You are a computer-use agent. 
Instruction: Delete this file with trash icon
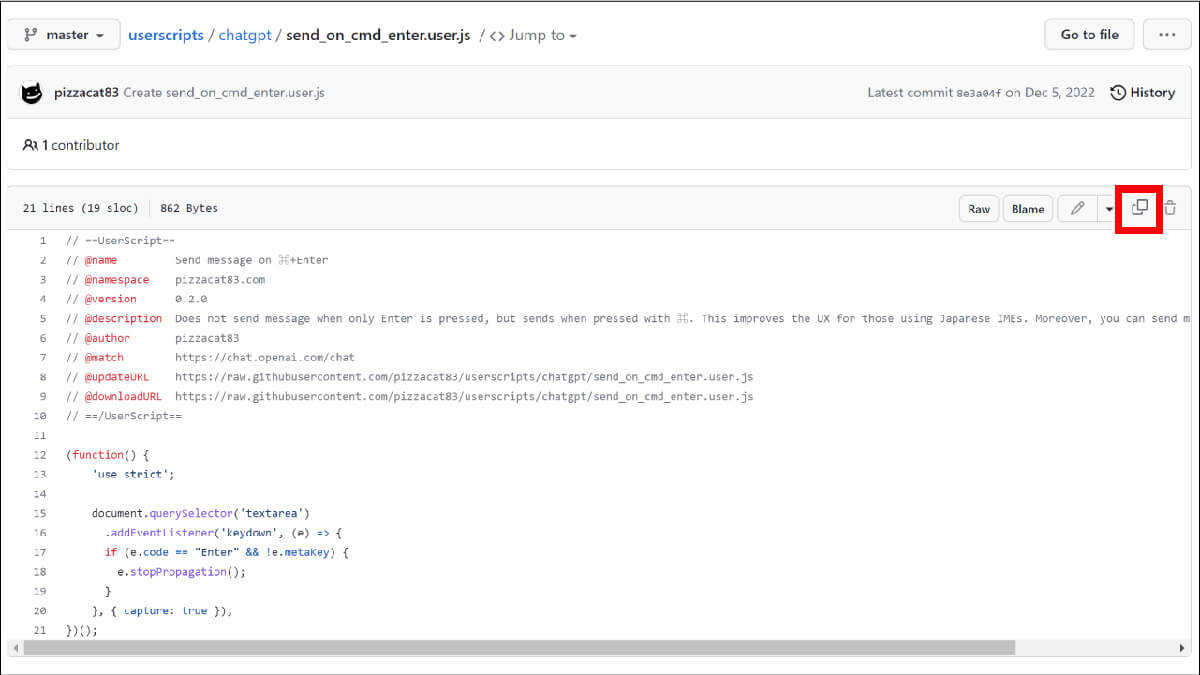click(x=1170, y=208)
